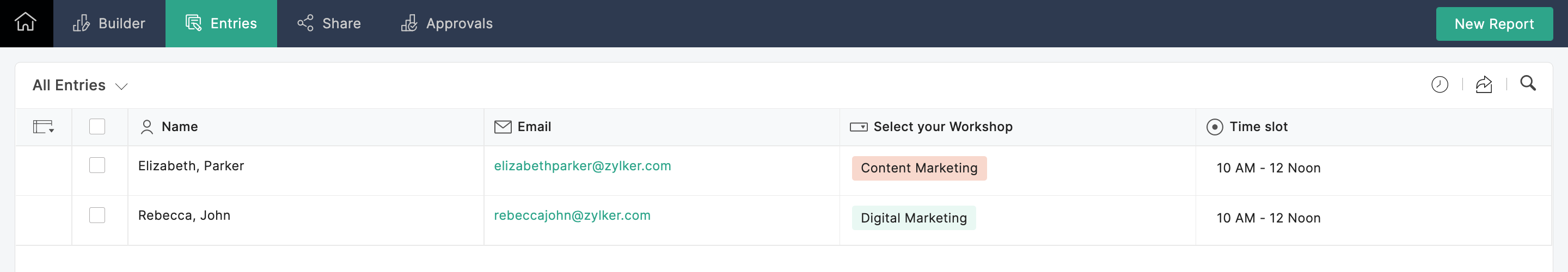Image resolution: width=1568 pixels, height=272 pixels.
Task: Click the Digital Marketing workshop tag
Action: point(913,218)
